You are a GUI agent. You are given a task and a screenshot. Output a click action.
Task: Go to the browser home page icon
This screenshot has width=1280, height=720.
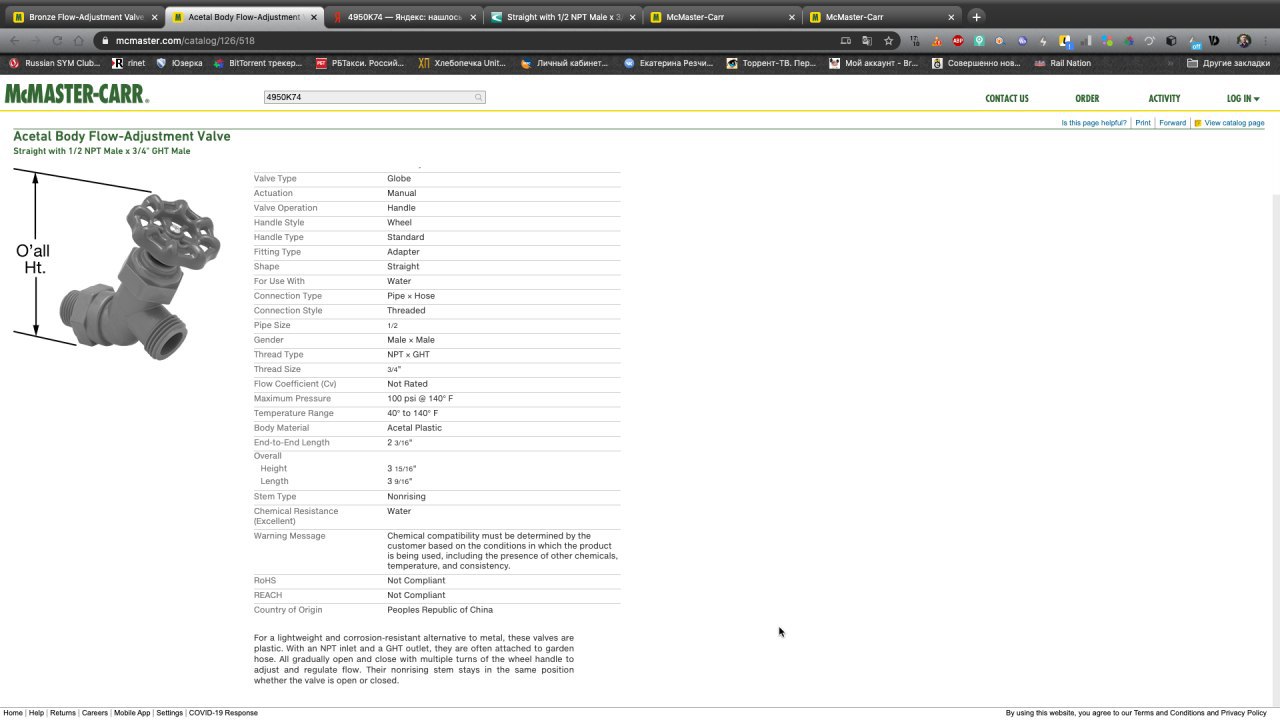79,41
